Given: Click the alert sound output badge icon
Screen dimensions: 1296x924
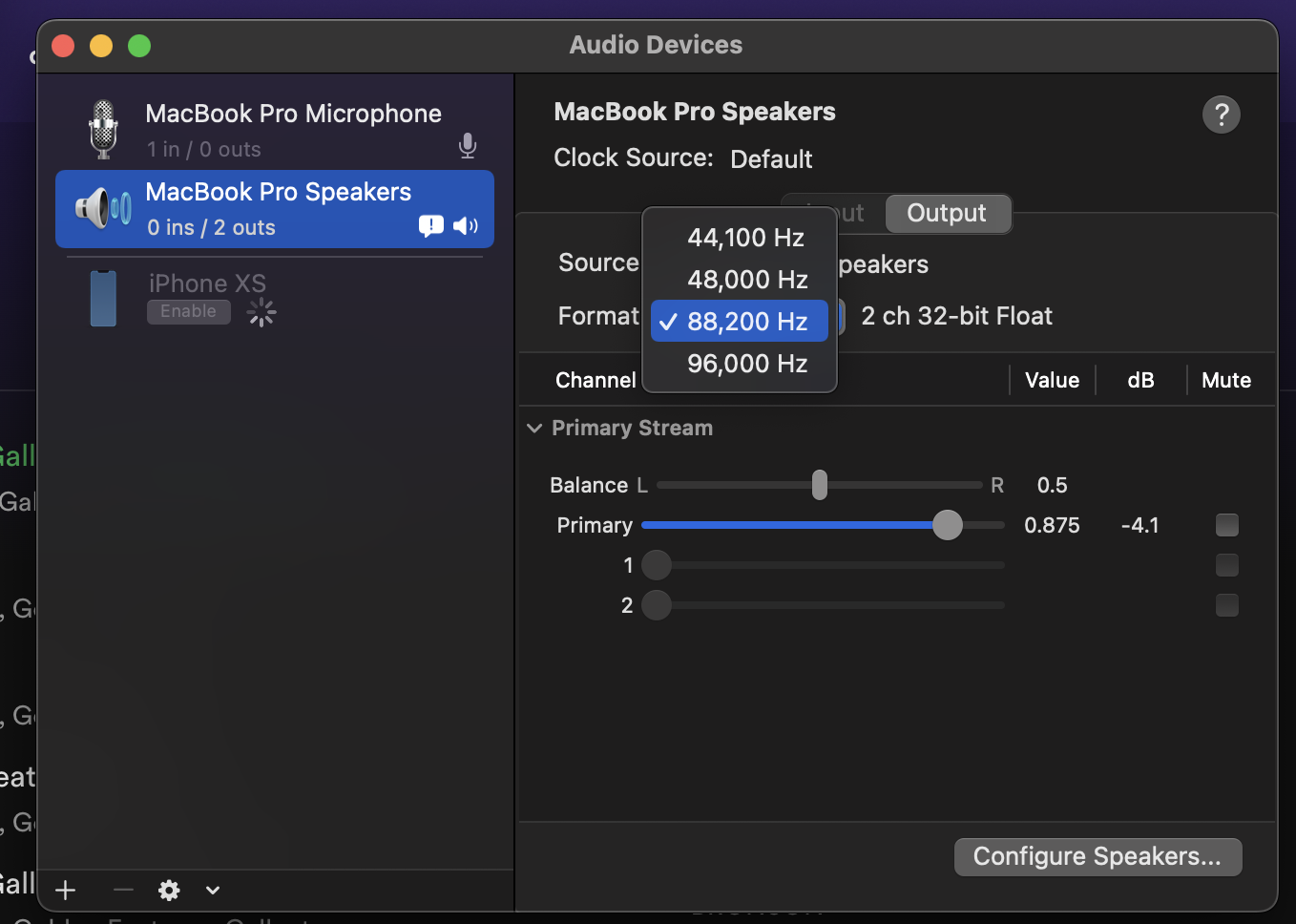Looking at the screenshot, I should coord(430,226).
